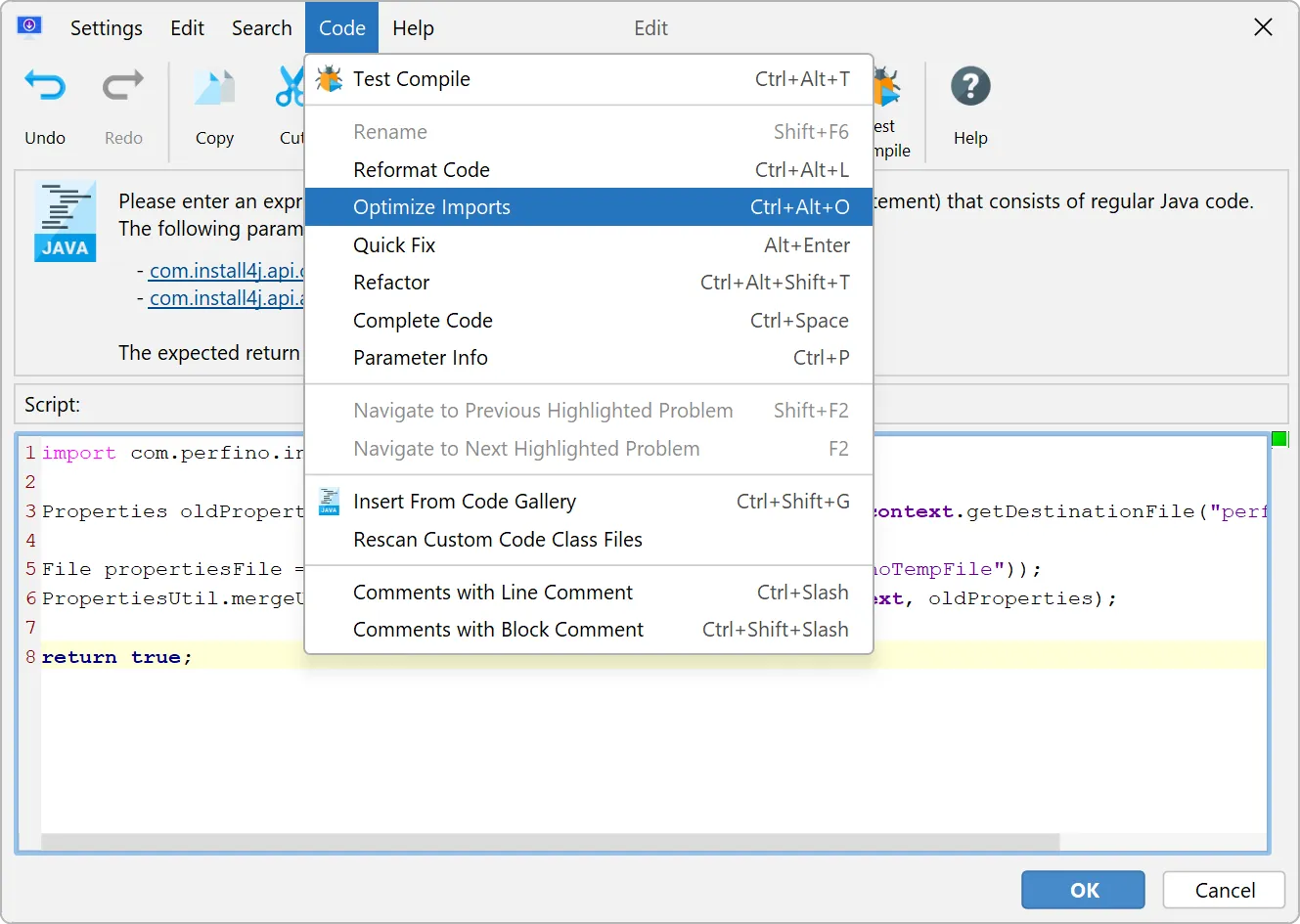Click 'PropertiesUtil.mergeU' on line 6
Image resolution: width=1300 pixels, height=924 pixels.
pyautogui.click(x=173, y=598)
